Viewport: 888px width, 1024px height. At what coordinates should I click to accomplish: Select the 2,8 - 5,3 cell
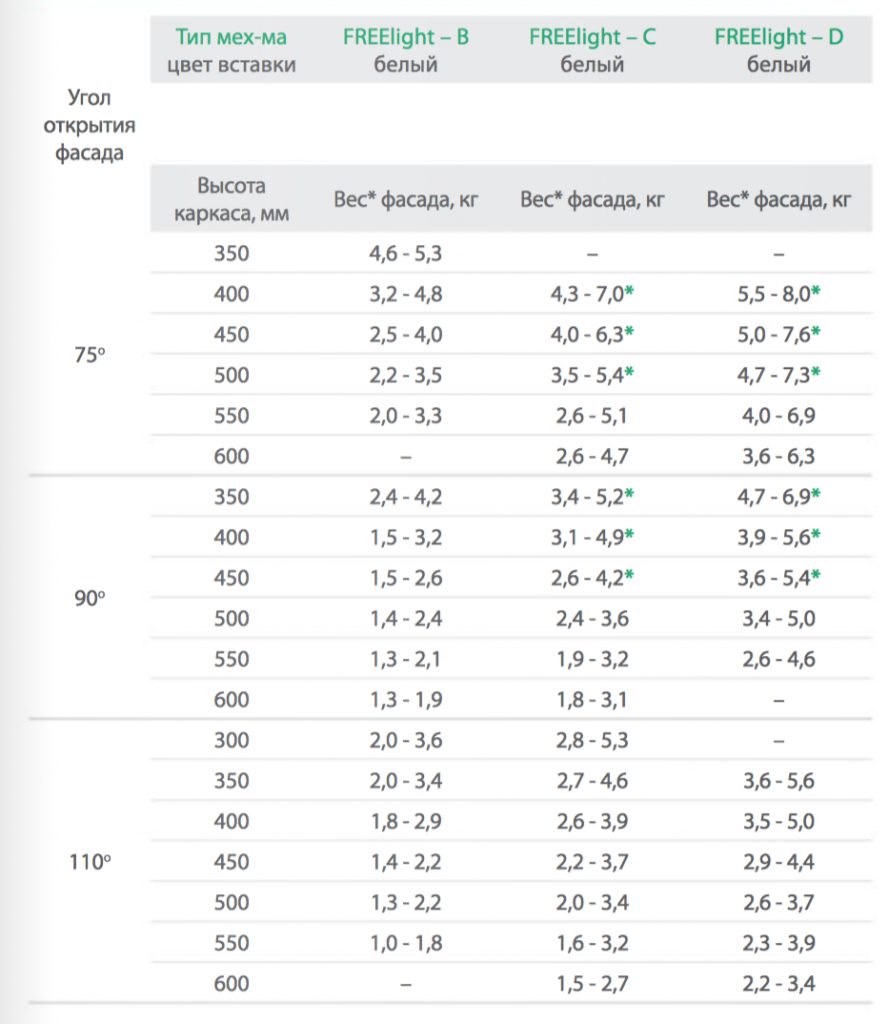(x=592, y=741)
